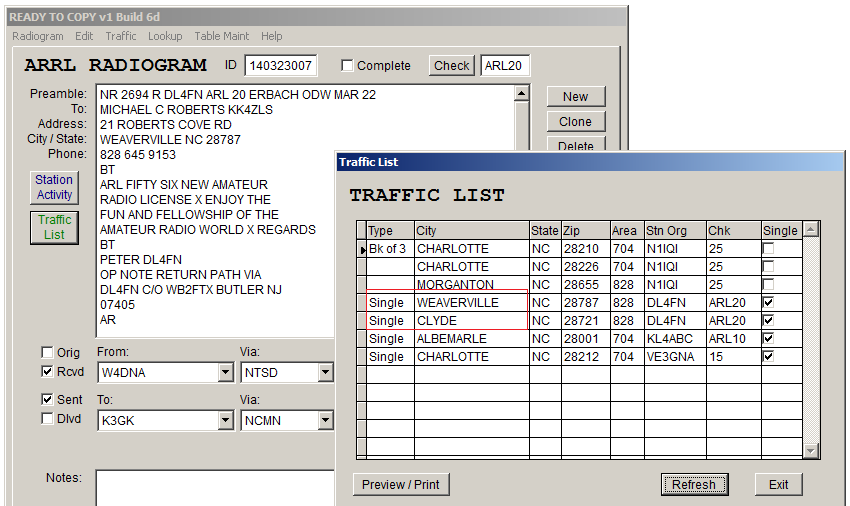Click the row selector for WEAVERVILLE row
This screenshot has width=850, height=506.
(362, 303)
